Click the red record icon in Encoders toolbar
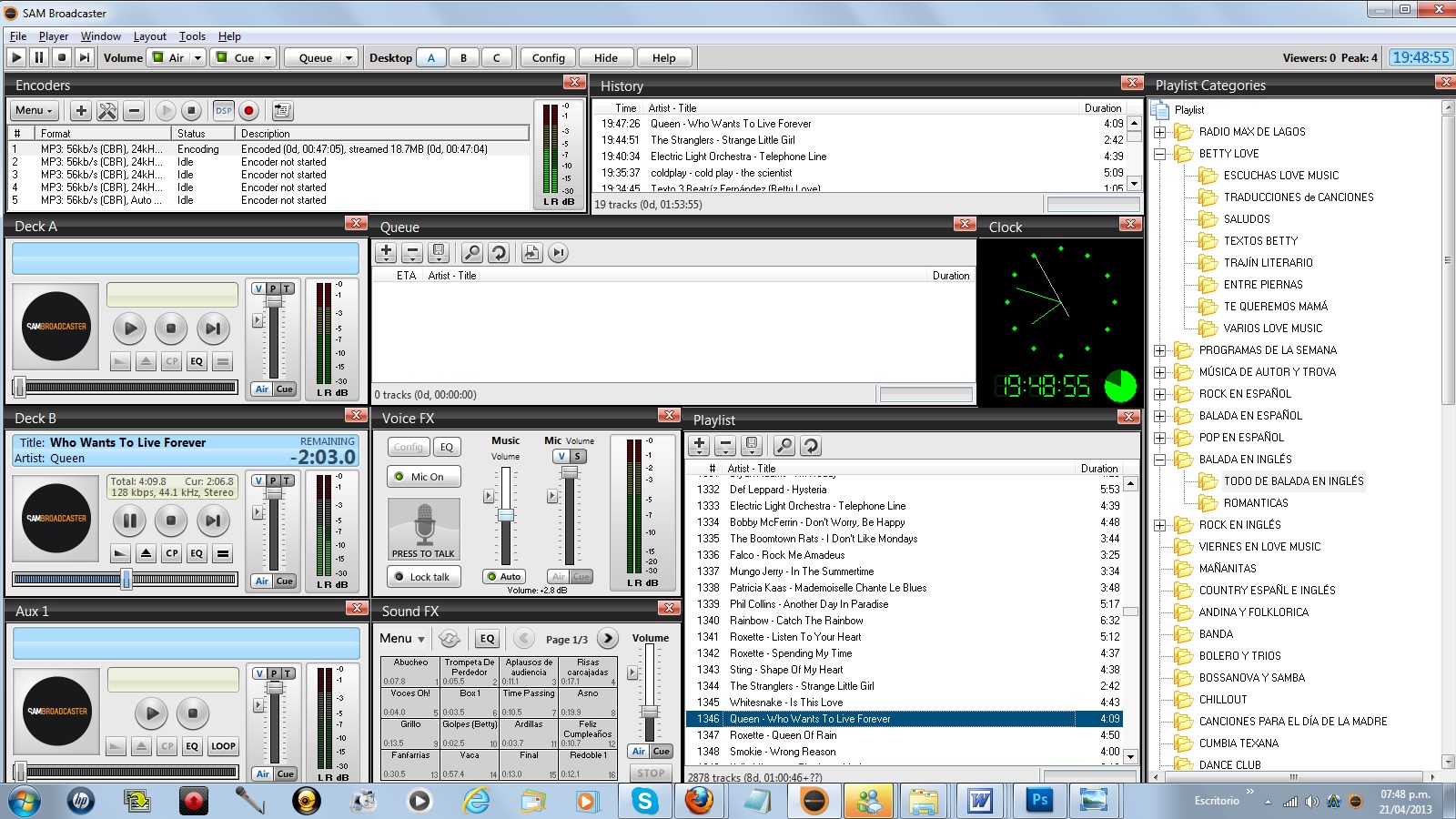 248,111
